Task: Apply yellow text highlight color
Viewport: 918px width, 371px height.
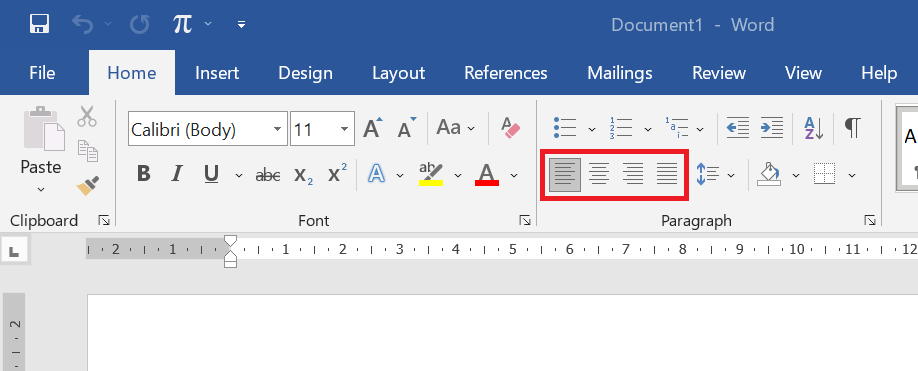Action: [x=431, y=174]
